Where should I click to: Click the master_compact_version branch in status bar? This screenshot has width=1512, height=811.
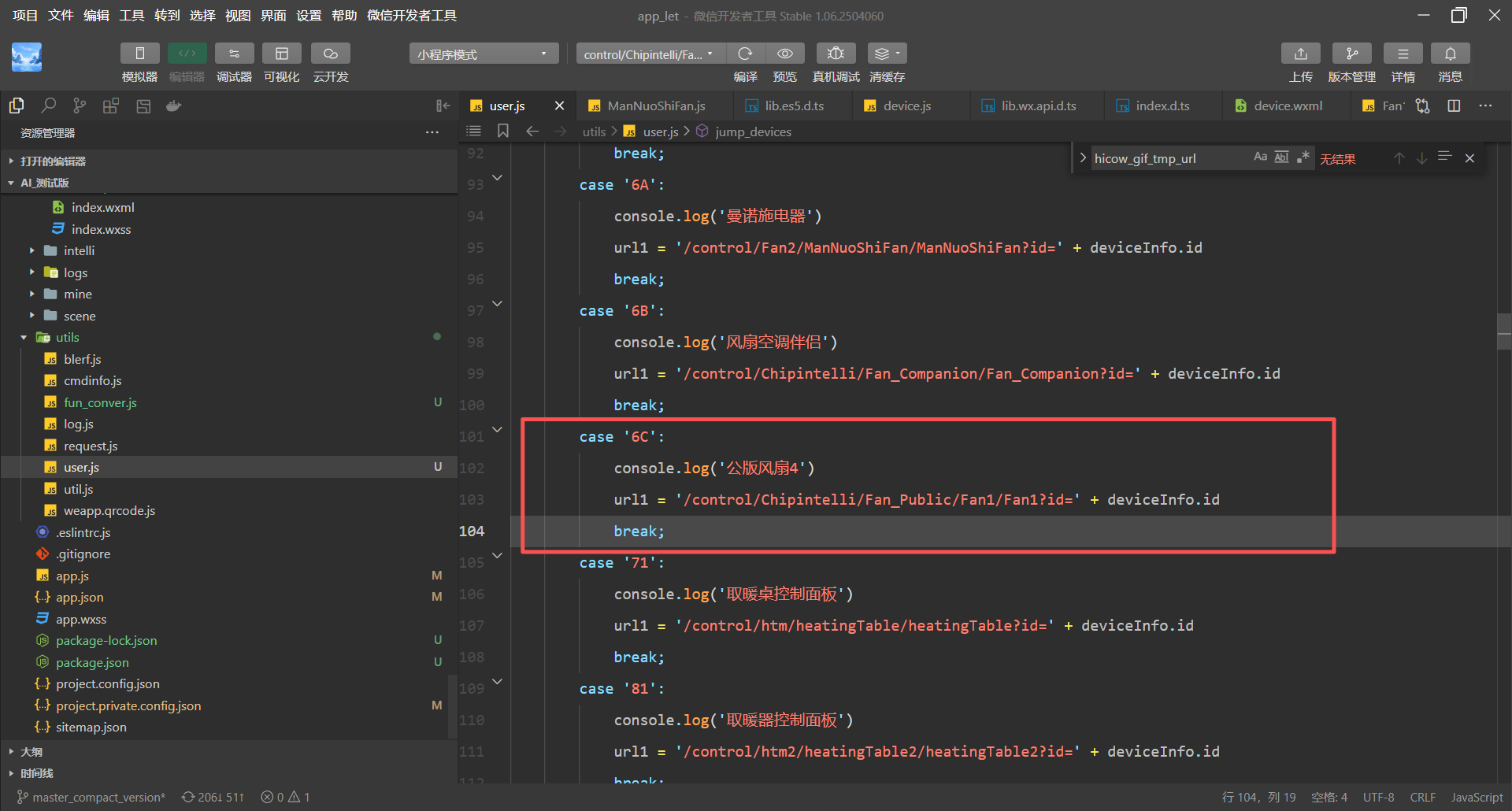tap(91, 797)
